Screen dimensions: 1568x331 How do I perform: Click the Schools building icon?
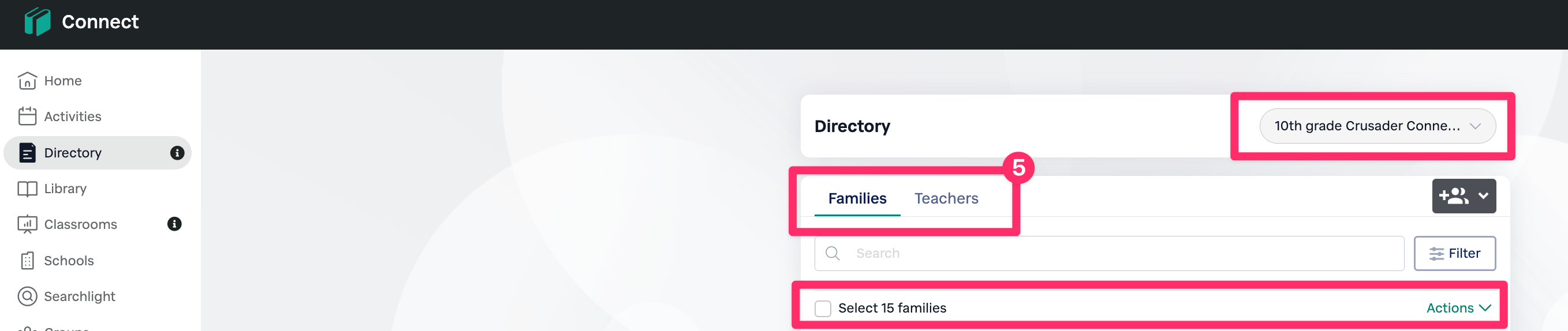point(27,261)
